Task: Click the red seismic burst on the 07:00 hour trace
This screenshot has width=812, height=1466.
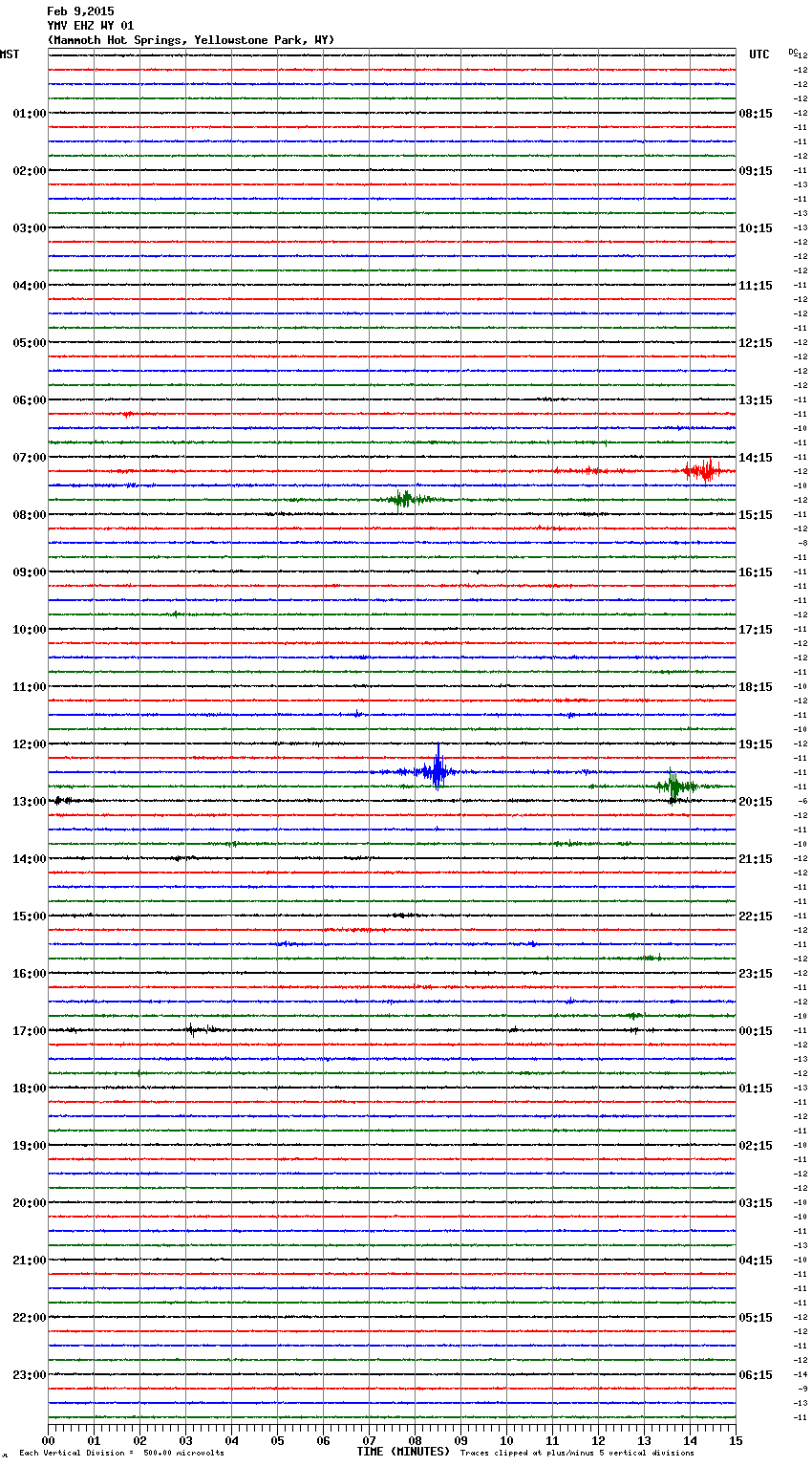Action: (x=704, y=470)
